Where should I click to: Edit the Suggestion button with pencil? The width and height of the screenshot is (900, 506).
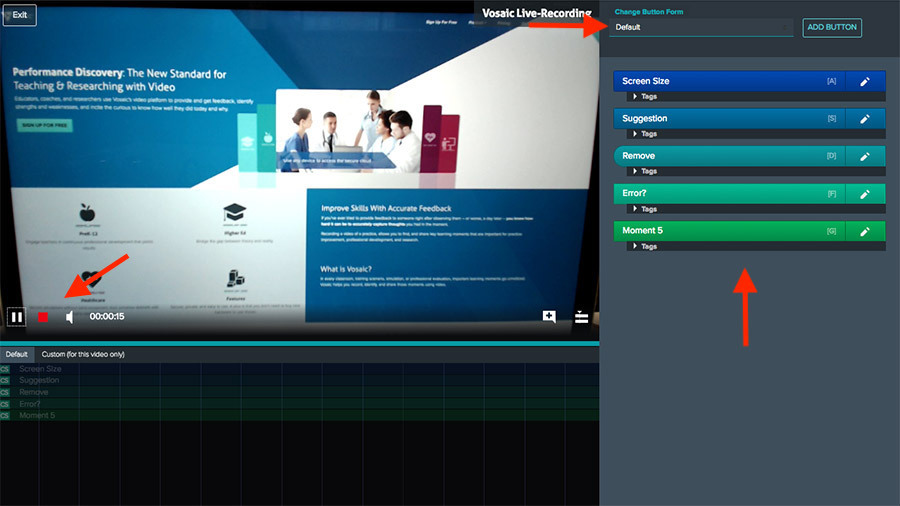[865, 119]
